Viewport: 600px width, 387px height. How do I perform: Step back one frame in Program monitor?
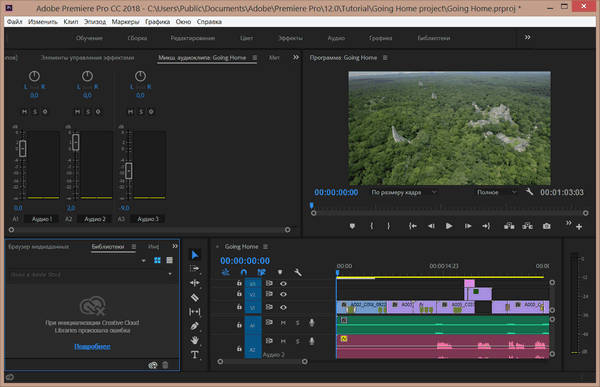coord(431,226)
